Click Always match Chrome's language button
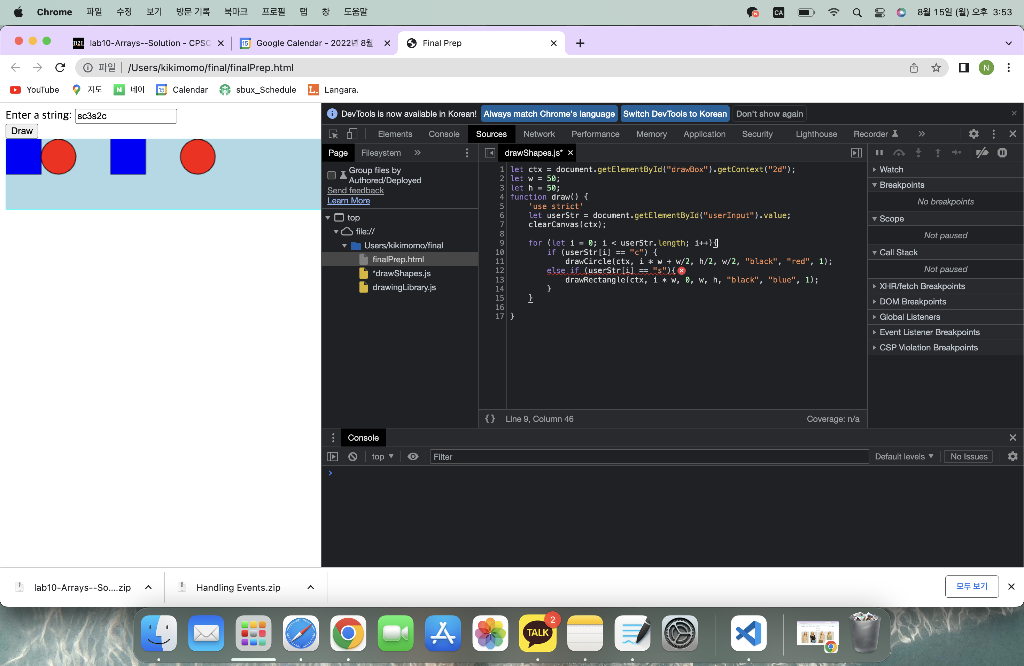Viewport: 1024px width, 666px height. pos(549,114)
